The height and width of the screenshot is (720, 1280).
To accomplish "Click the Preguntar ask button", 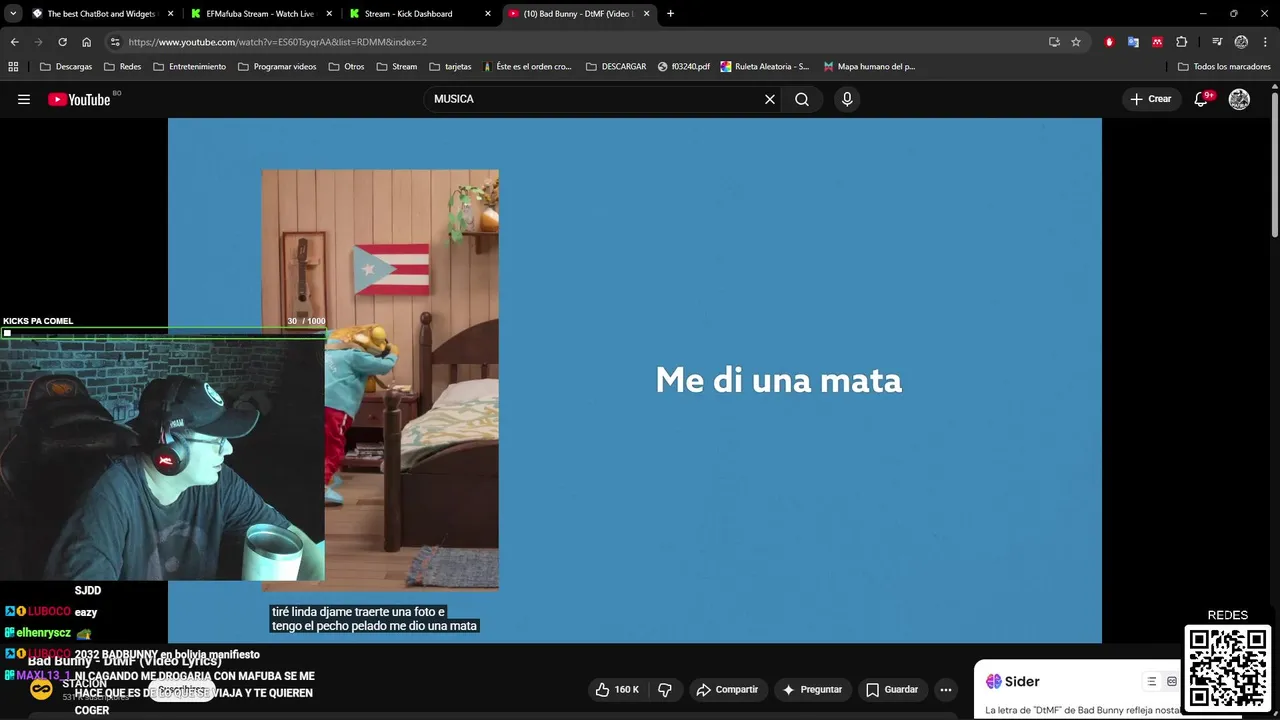I will pyautogui.click(x=812, y=689).
